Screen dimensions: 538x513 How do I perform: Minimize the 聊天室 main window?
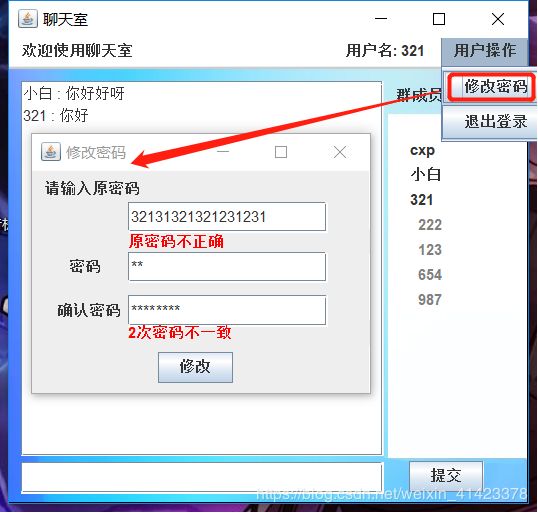[381, 19]
